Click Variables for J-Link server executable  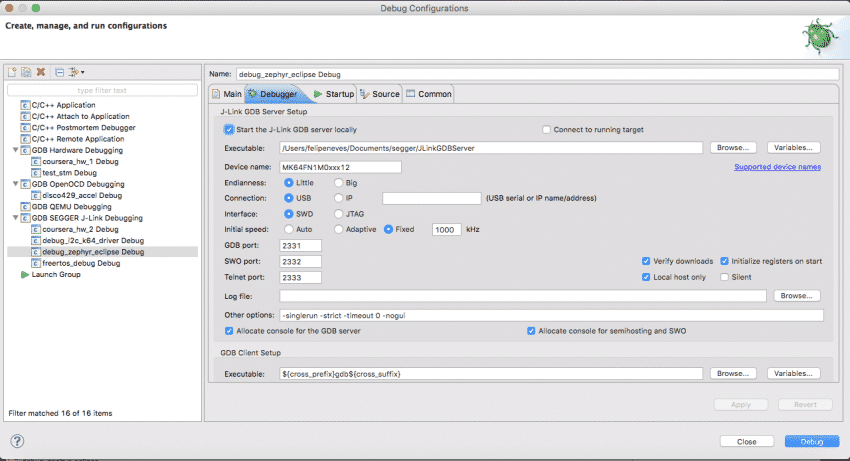pyautogui.click(x=793, y=148)
